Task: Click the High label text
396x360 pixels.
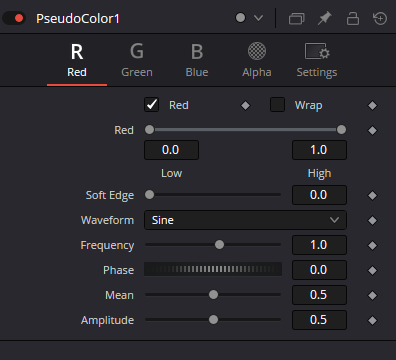Action: 319,174
